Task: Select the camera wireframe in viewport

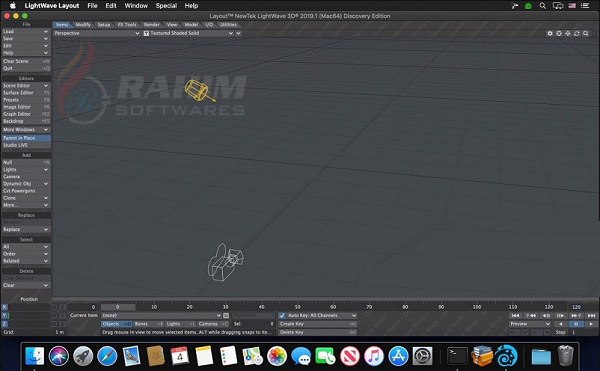Action: (225, 262)
